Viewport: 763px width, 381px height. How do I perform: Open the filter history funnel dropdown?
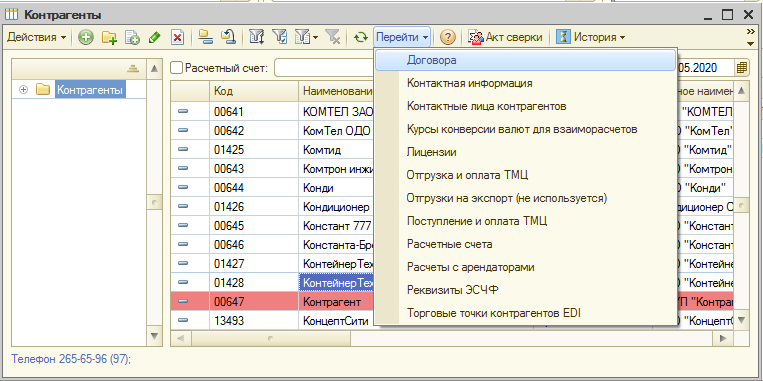pos(307,37)
